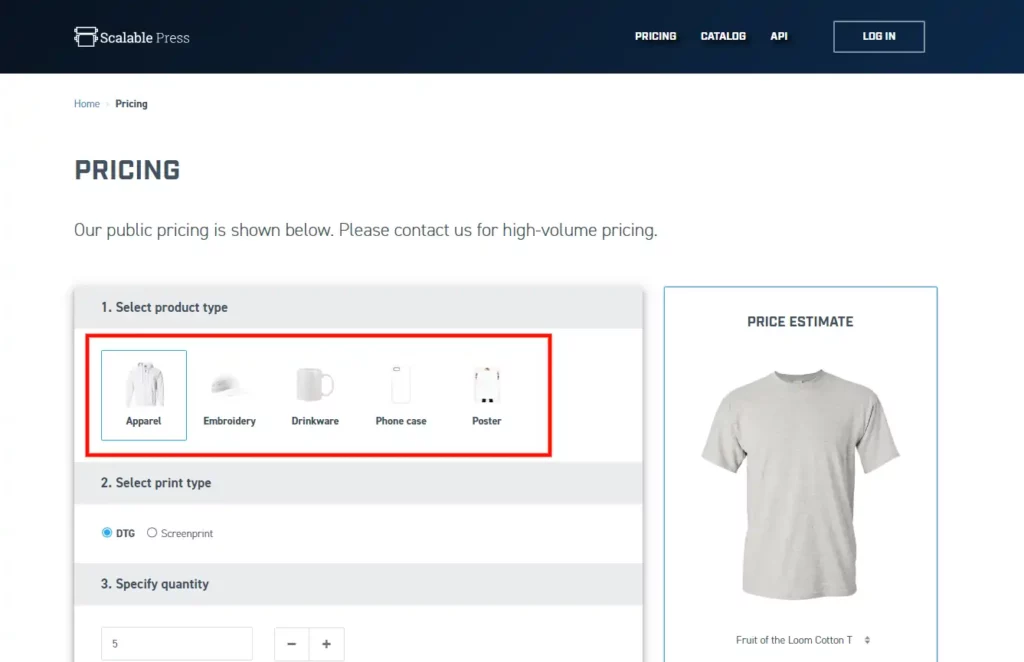Click the Select product type header

click(x=164, y=307)
